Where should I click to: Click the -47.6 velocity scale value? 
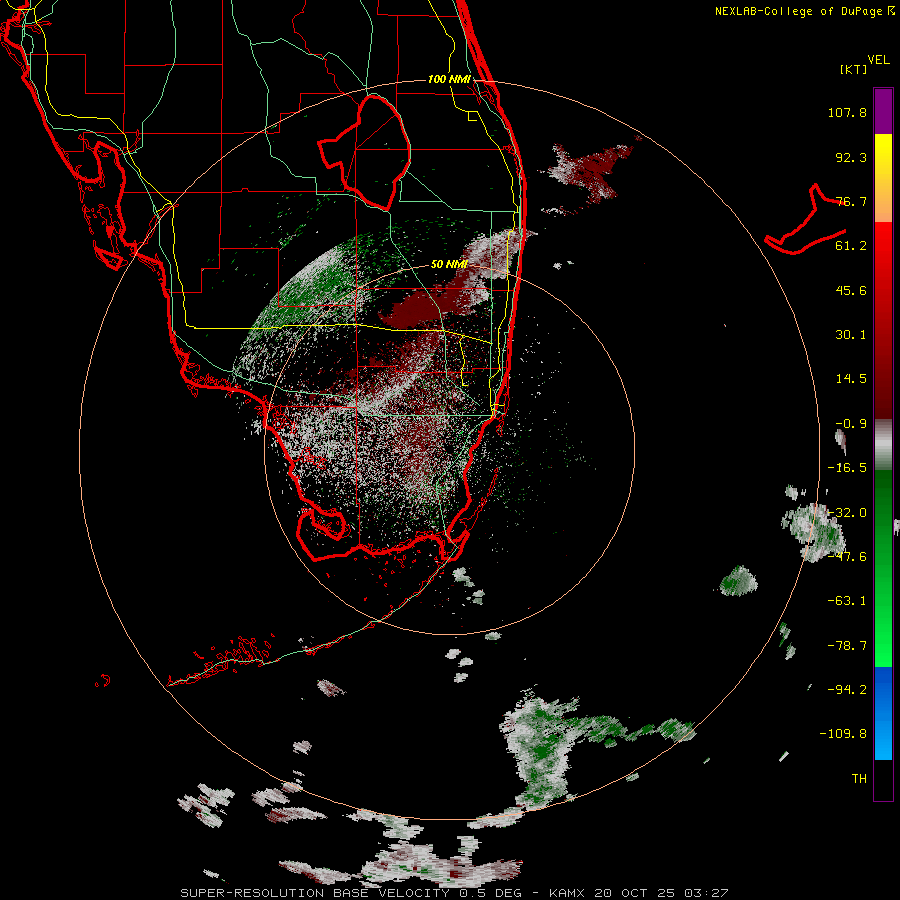[x=847, y=557]
